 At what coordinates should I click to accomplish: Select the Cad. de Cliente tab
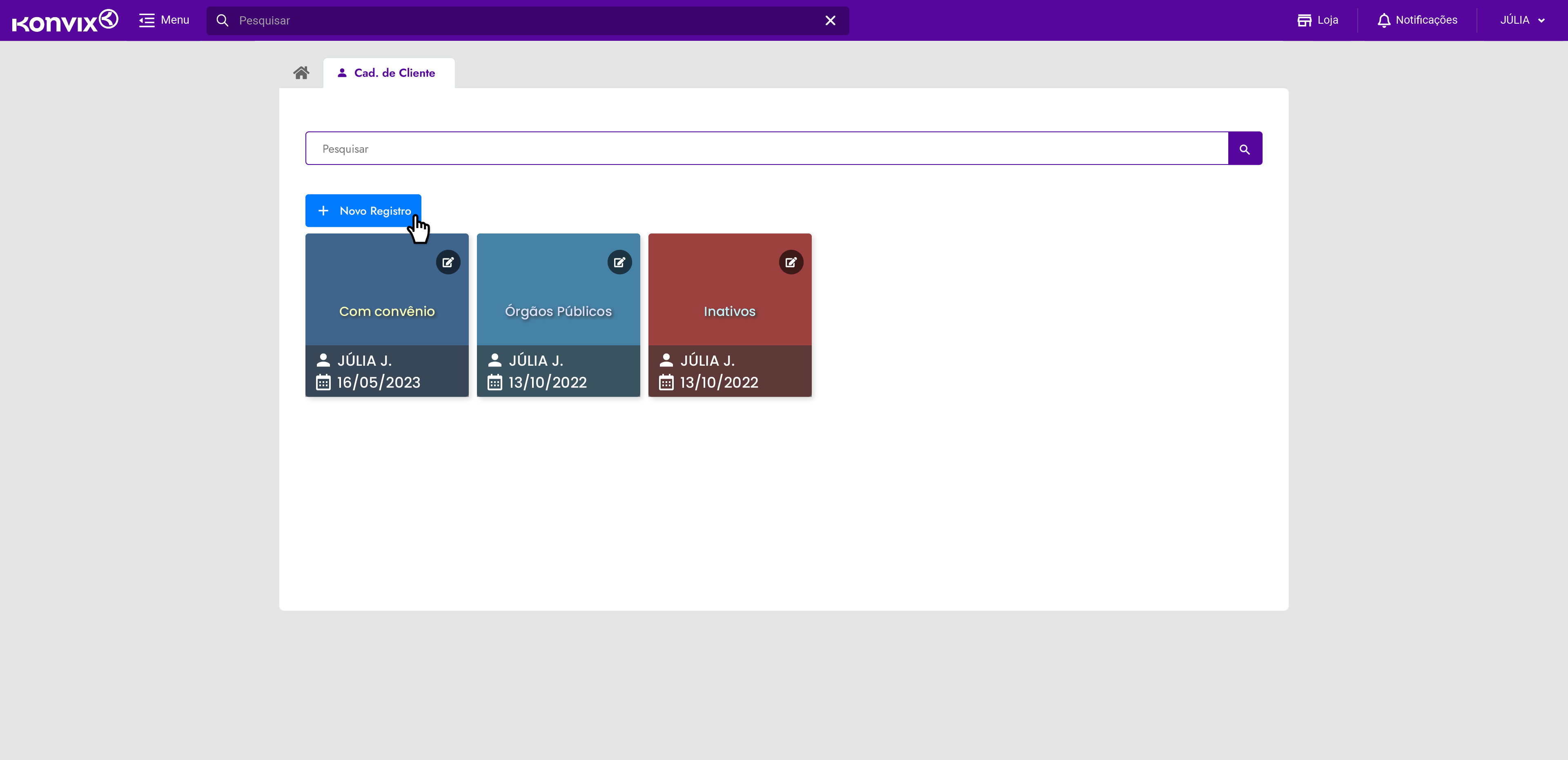pos(388,73)
